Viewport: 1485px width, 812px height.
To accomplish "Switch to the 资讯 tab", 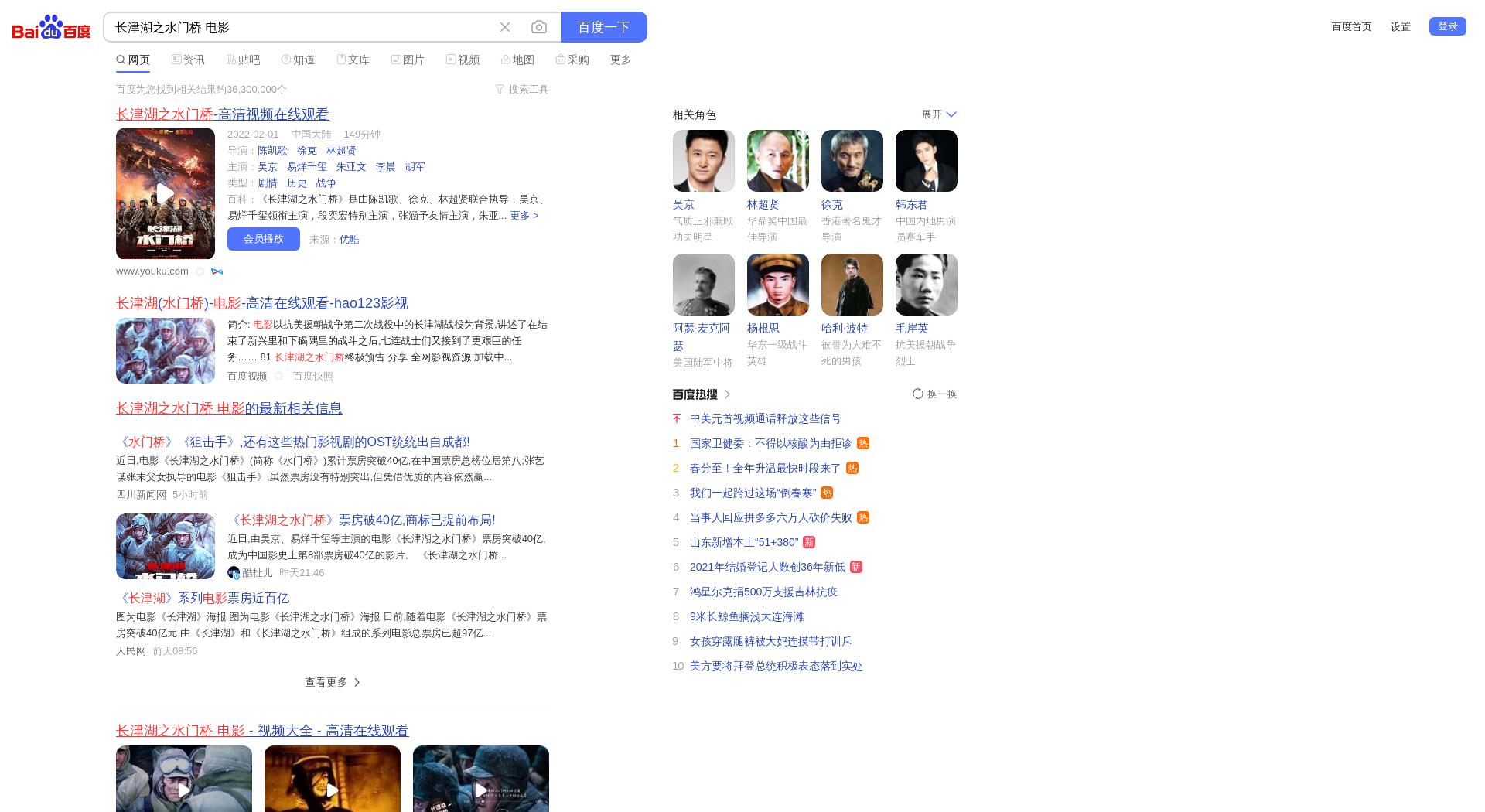I will 188,60.
